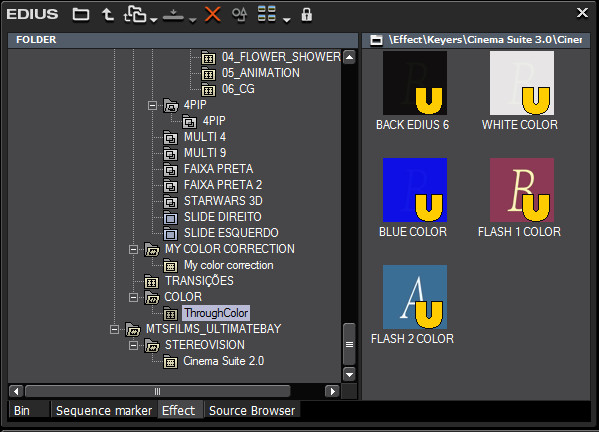The width and height of the screenshot is (599, 432).
Task: Select ThroughColor tree item
Action: tap(216, 313)
